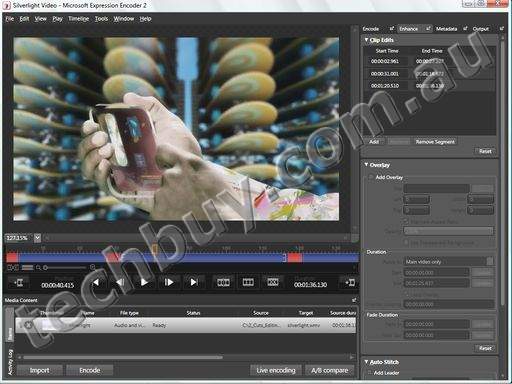Click Reset button under Fade Duration
Screen dimensions: 512x384
[x=485, y=348]
